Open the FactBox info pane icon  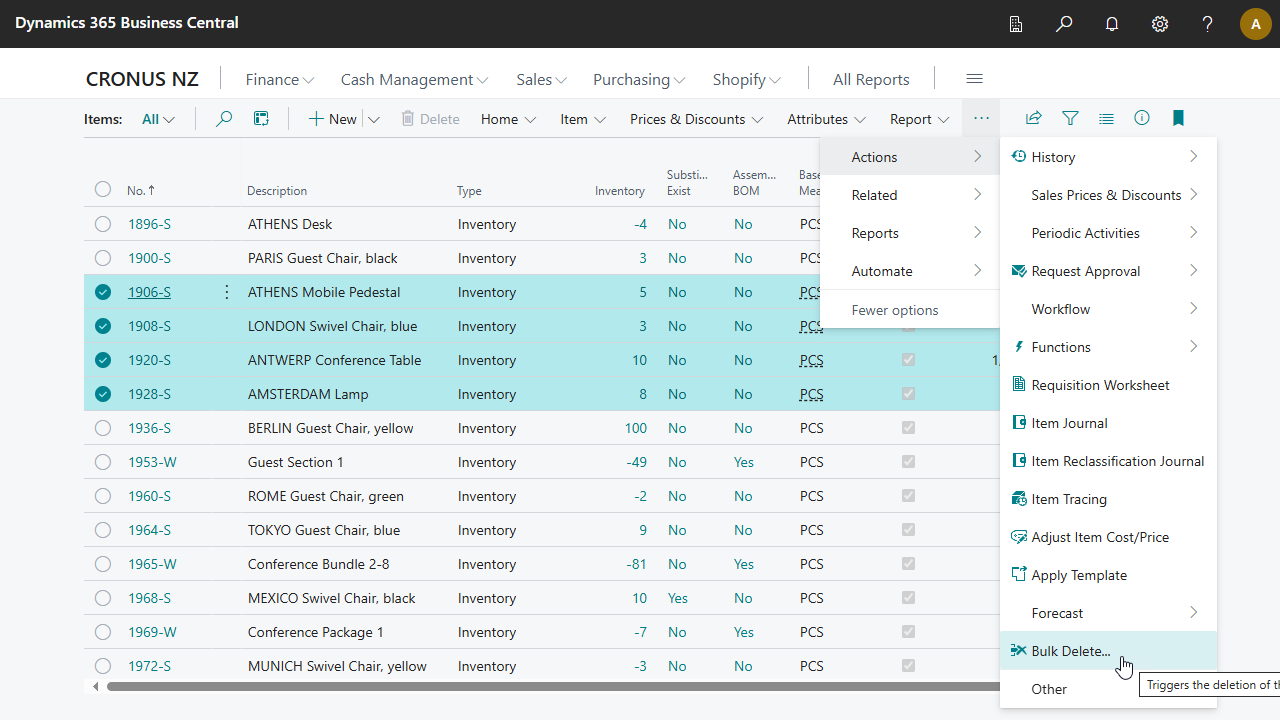[1142, 118]
